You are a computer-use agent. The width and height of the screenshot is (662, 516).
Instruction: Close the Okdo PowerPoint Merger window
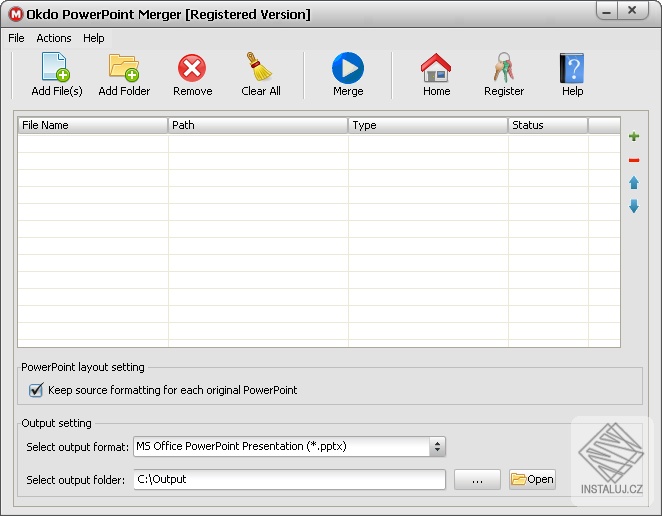click(632, 11)
